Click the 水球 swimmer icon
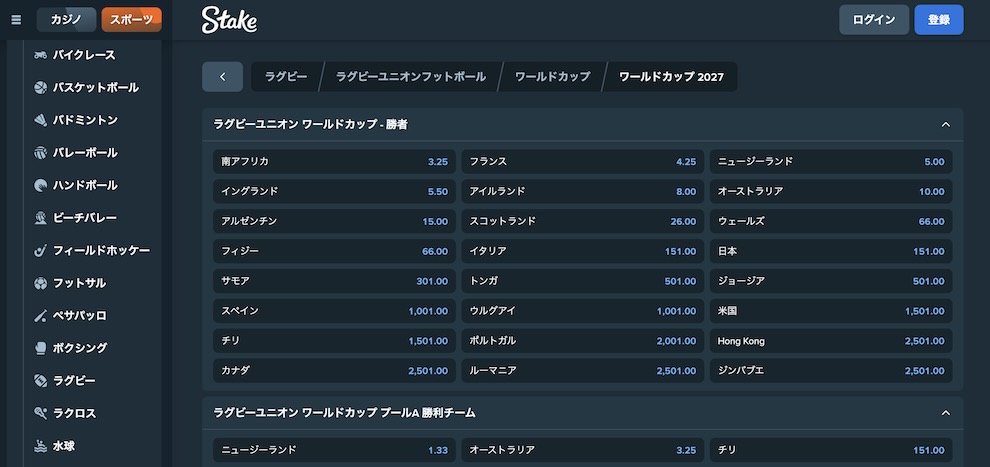 pyautogui.click(x=40, y=446)
